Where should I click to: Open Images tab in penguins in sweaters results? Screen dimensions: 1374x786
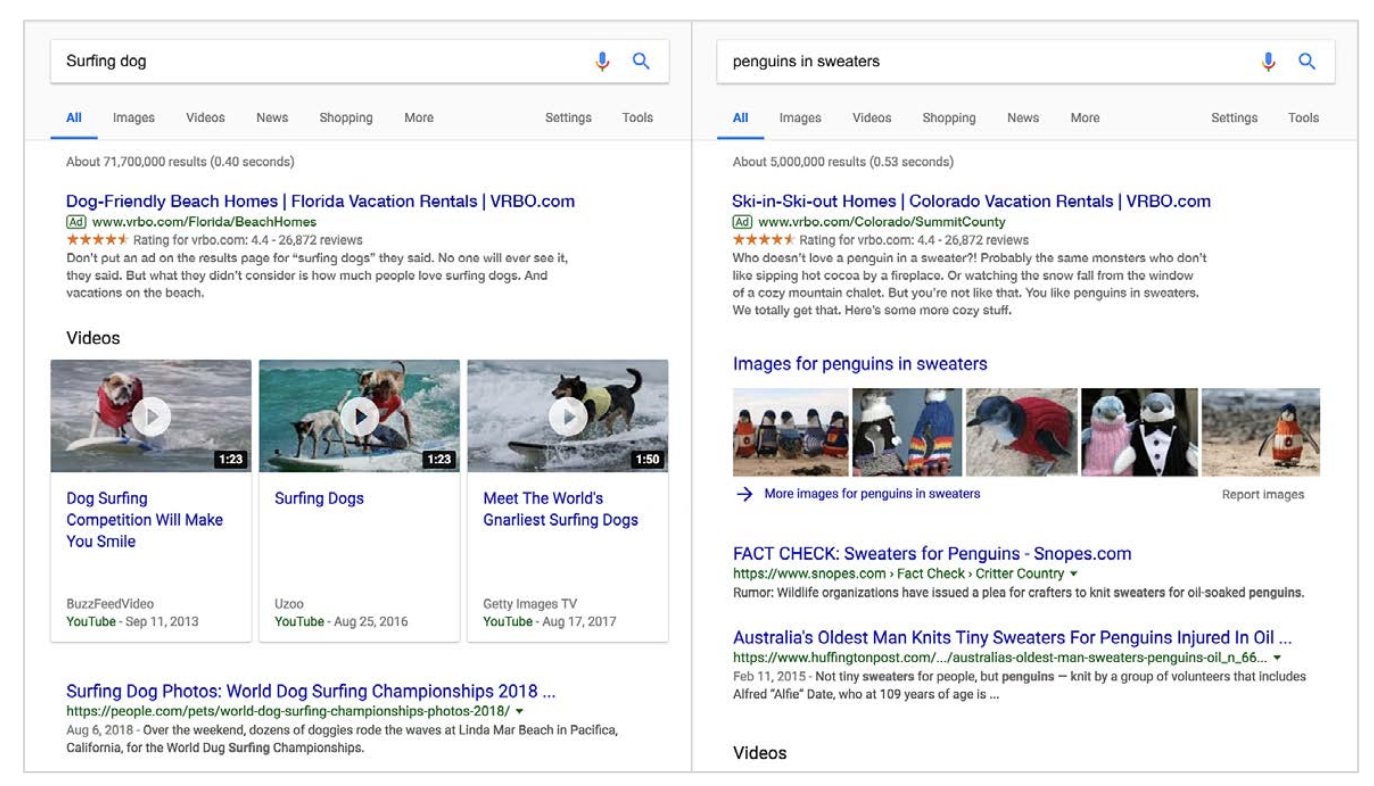pyautogui.click(x=800, y=118)
